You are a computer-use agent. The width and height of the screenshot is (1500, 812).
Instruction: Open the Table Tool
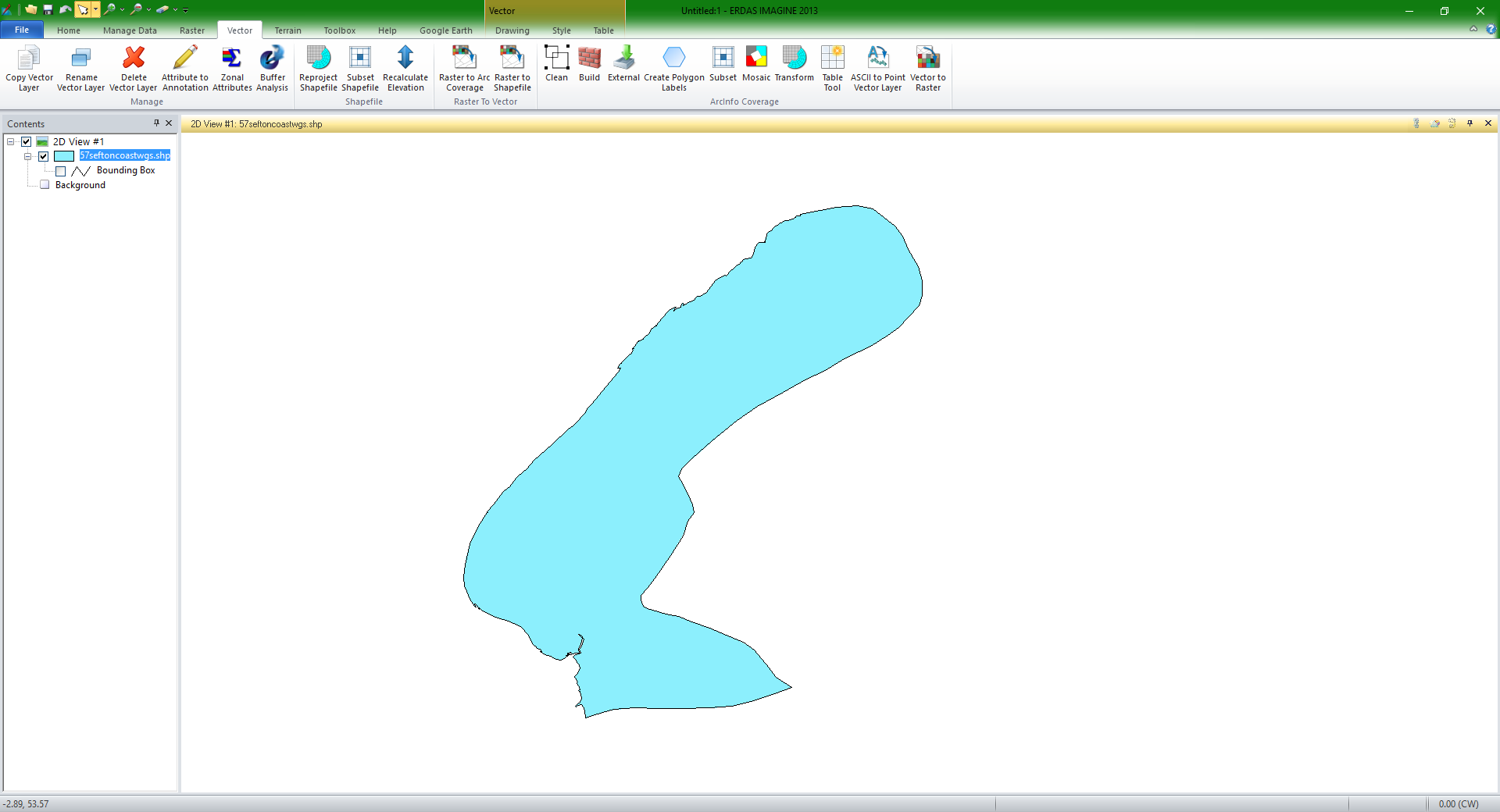(833, 69)
